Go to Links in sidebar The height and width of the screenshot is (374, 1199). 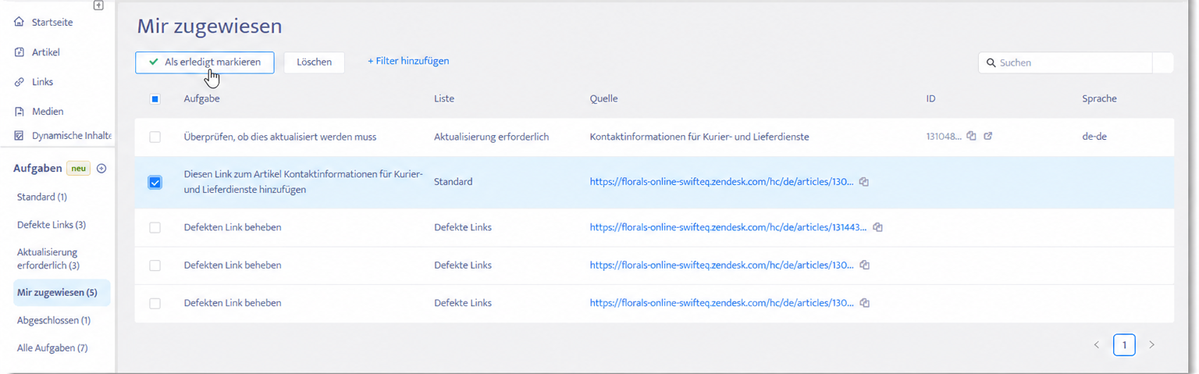42,81
